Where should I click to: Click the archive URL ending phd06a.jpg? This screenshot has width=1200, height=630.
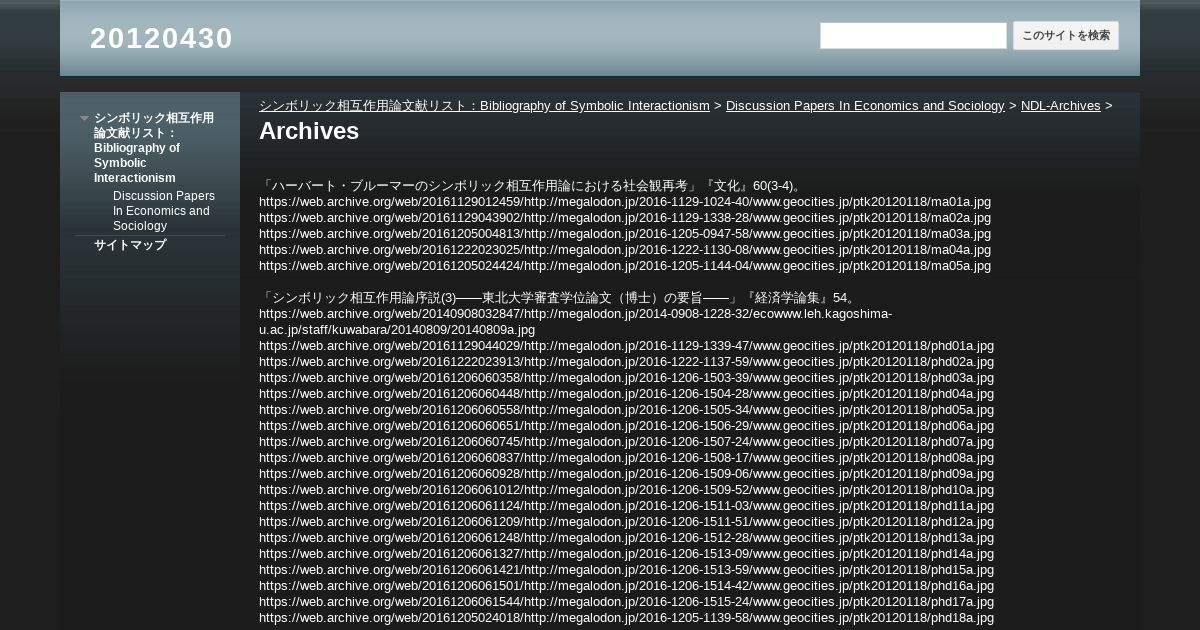click(x=626, y=426)
